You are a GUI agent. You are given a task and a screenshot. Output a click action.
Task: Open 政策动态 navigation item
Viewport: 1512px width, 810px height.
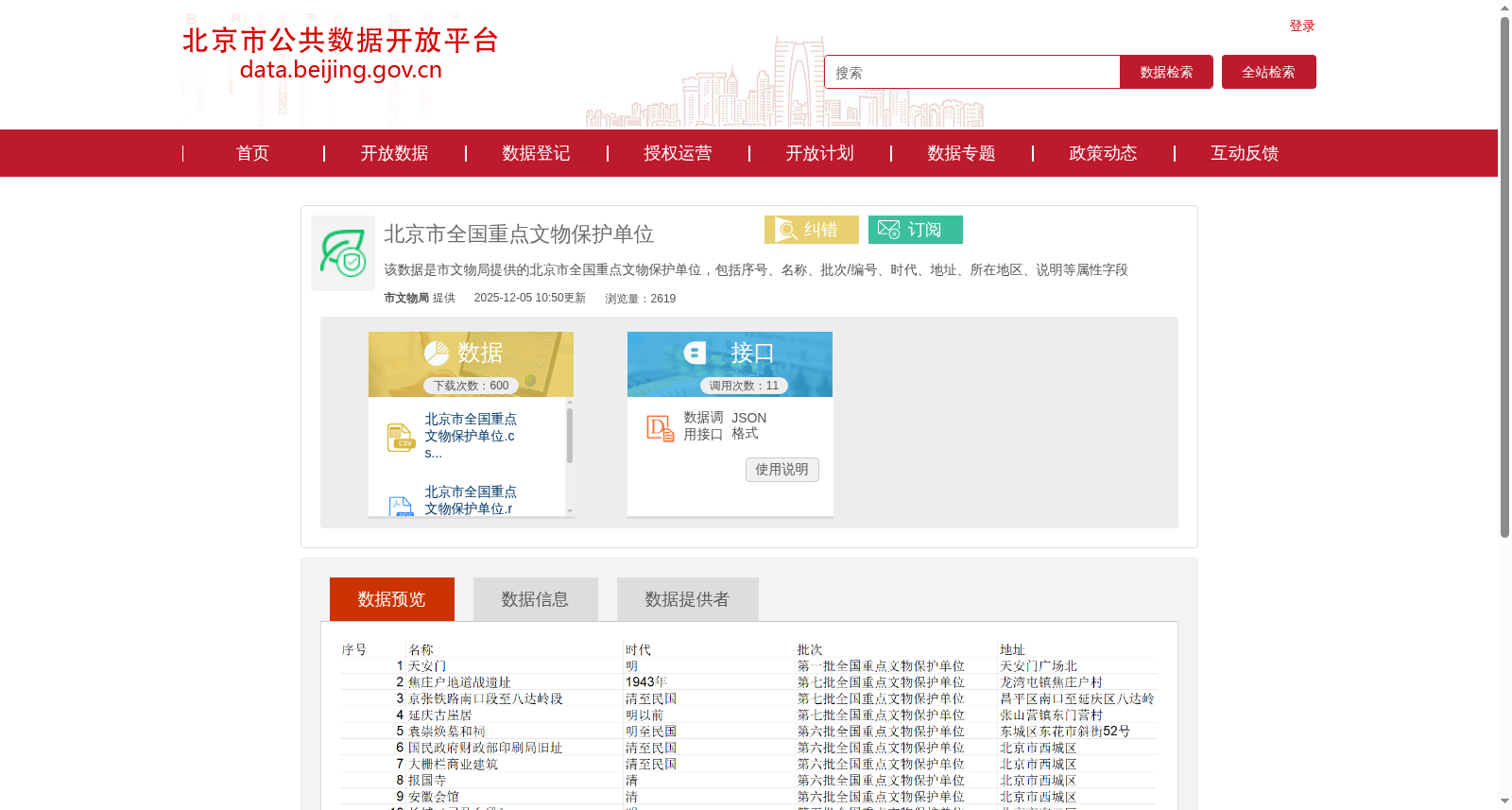(x=1103, y=153)
